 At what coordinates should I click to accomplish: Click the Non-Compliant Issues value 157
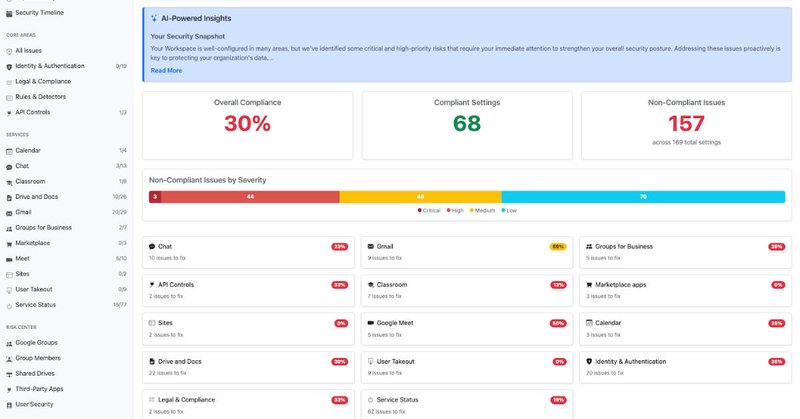tap(686, 124)
